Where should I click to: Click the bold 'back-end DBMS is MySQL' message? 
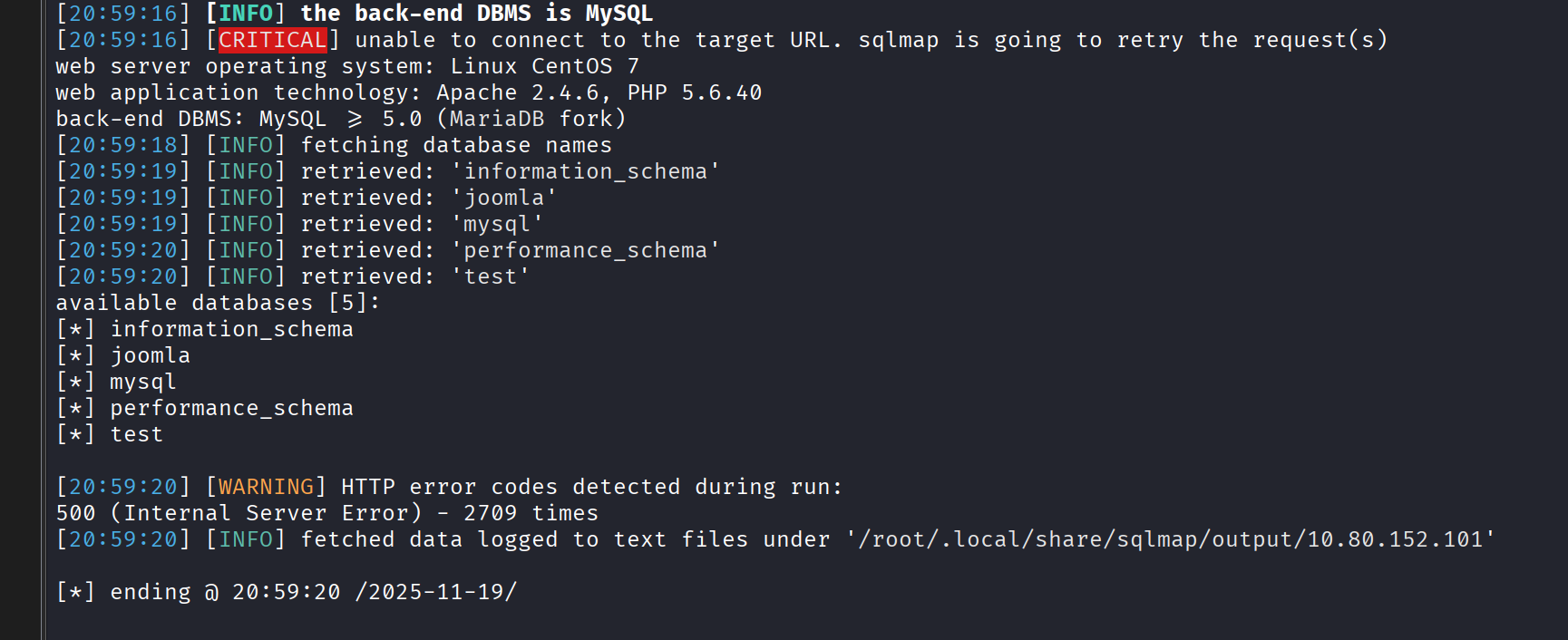476,14
